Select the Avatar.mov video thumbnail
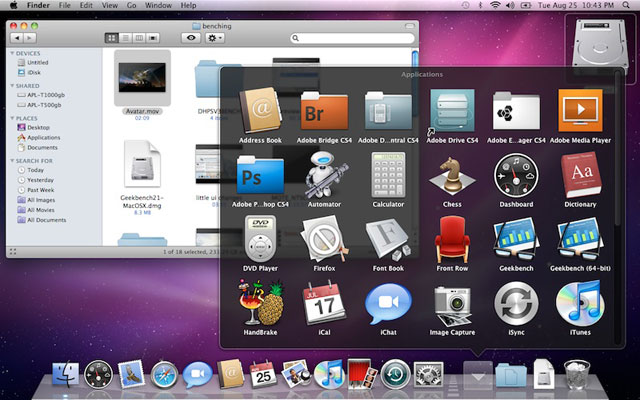The image size is (640, 400). tap(141, 74)
